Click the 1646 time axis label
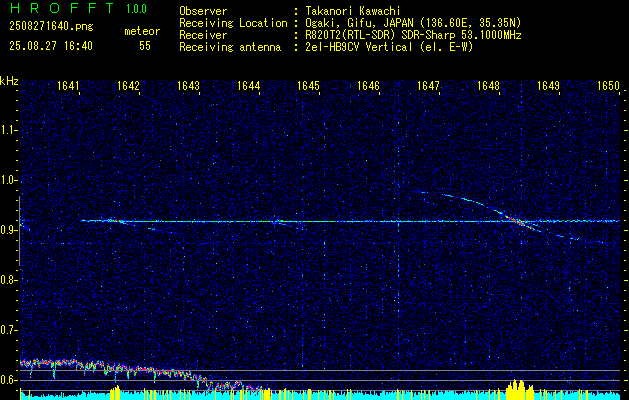The height and width of the screenshot is (400, 629). click(x=368, y=86)
